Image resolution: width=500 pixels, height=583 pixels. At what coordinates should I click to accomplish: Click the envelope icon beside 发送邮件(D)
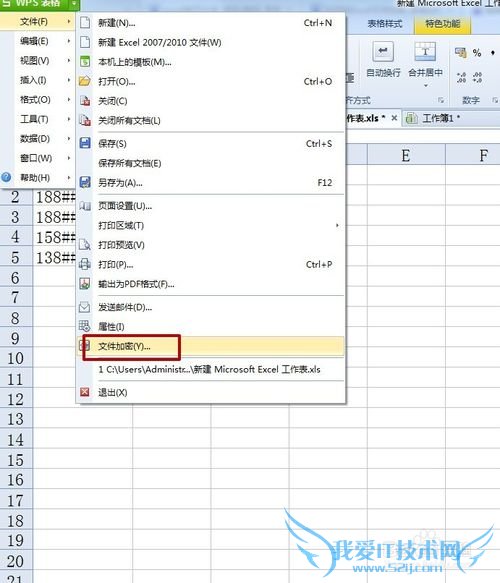click(84, 307)
